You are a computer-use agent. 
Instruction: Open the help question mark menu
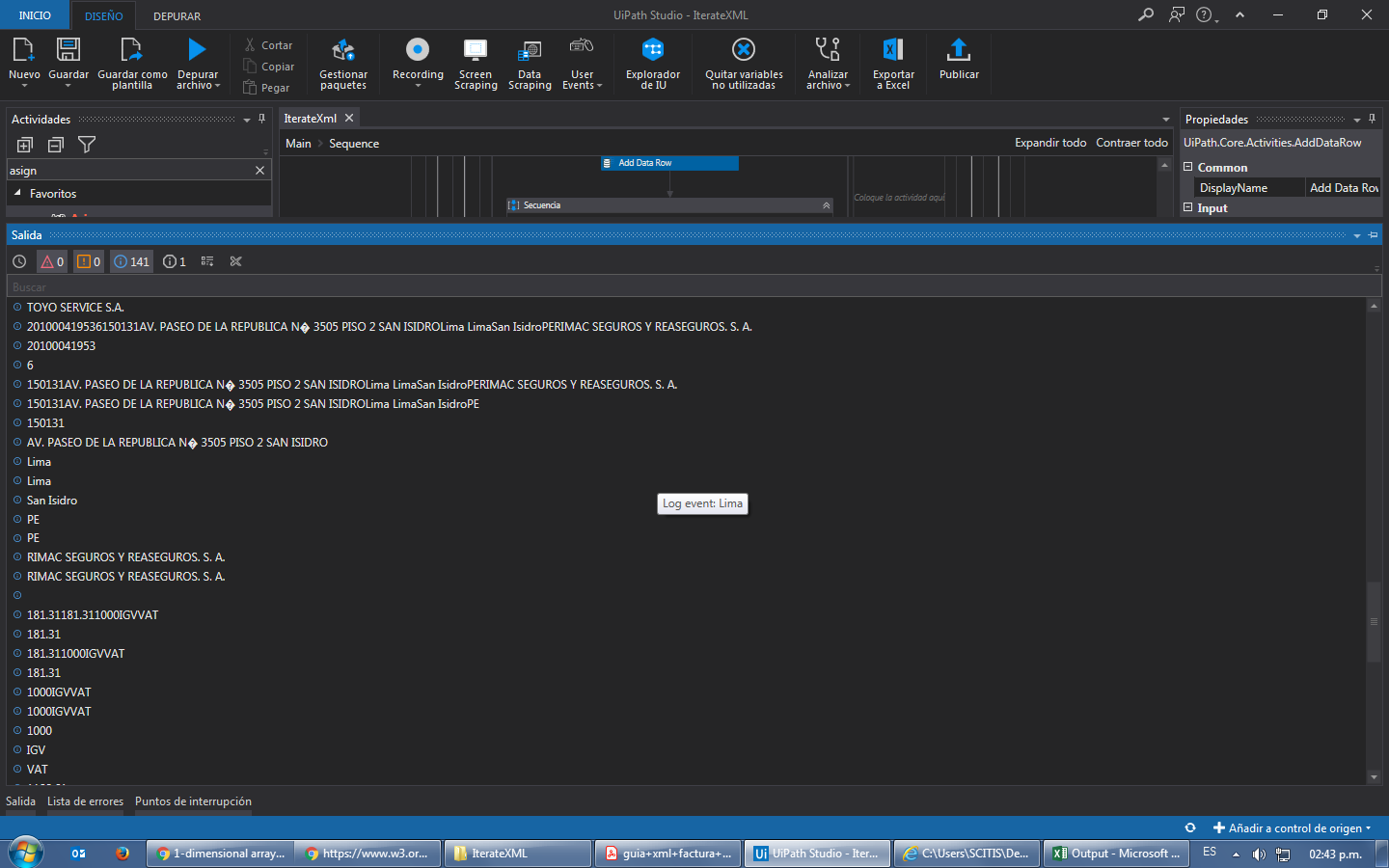pyautogui.click(x=1207, y=14)
